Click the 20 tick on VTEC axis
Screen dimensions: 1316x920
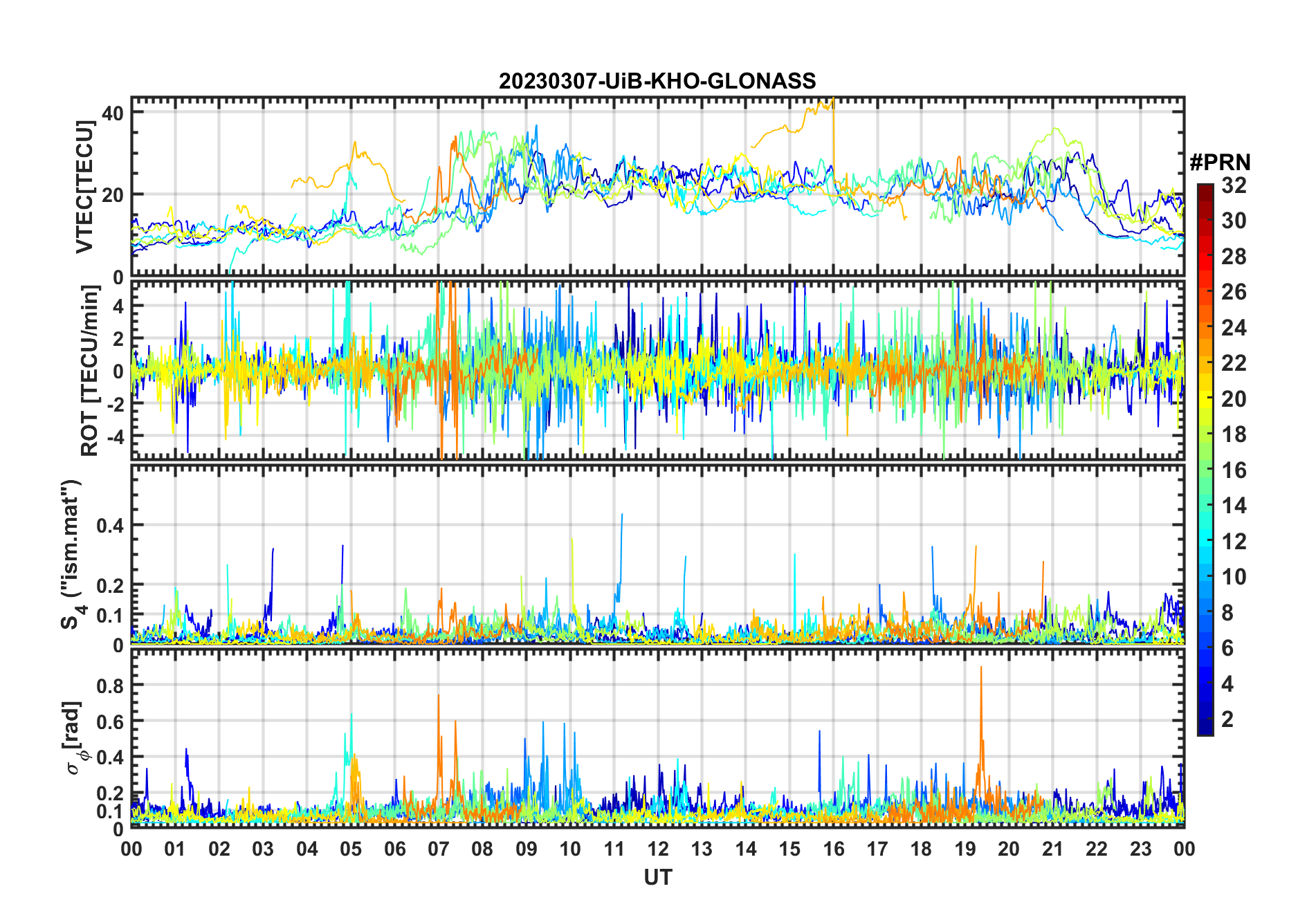tap(113, 195)
